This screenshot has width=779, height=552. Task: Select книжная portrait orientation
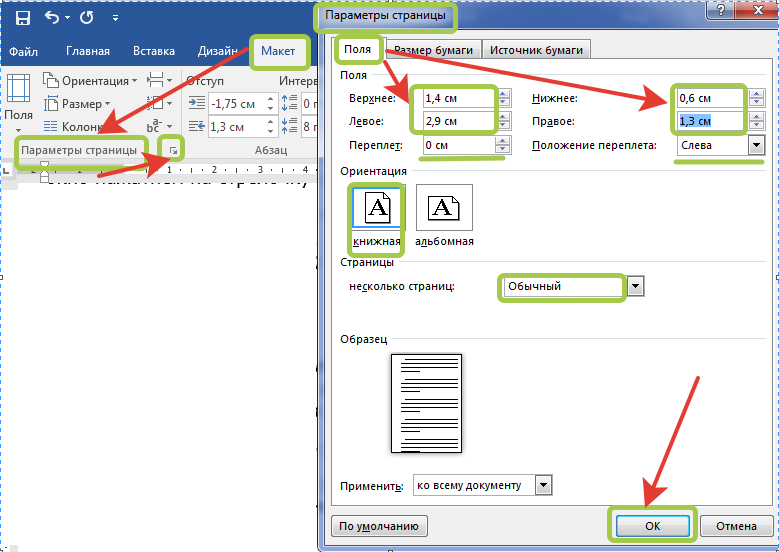377,216
